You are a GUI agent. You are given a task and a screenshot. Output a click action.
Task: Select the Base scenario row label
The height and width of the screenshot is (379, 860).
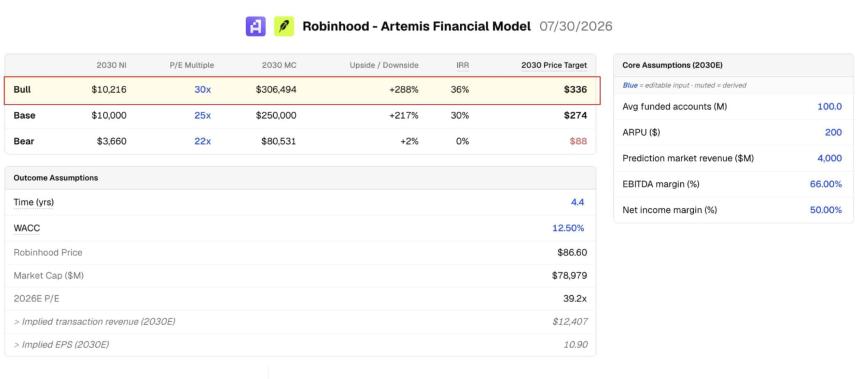tap(24, 115)
